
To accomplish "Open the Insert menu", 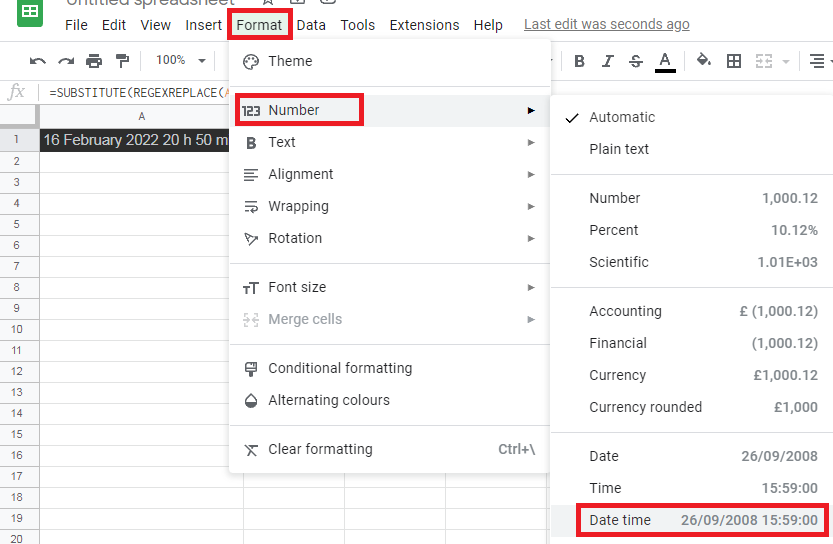I will 203,25.
